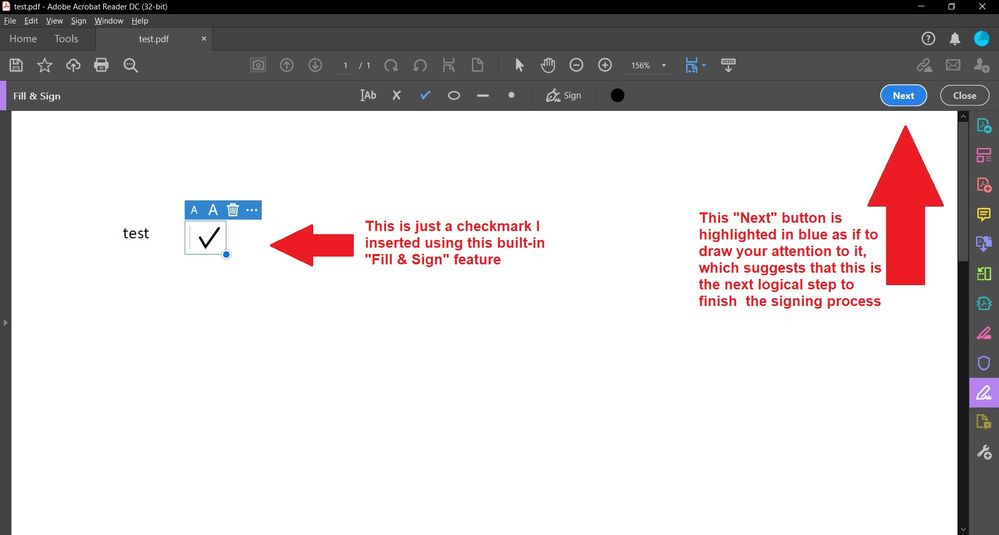The width and height of the screenshot is (999, 535).
Task: Click the Save file icon
Action: coord(16,65)
